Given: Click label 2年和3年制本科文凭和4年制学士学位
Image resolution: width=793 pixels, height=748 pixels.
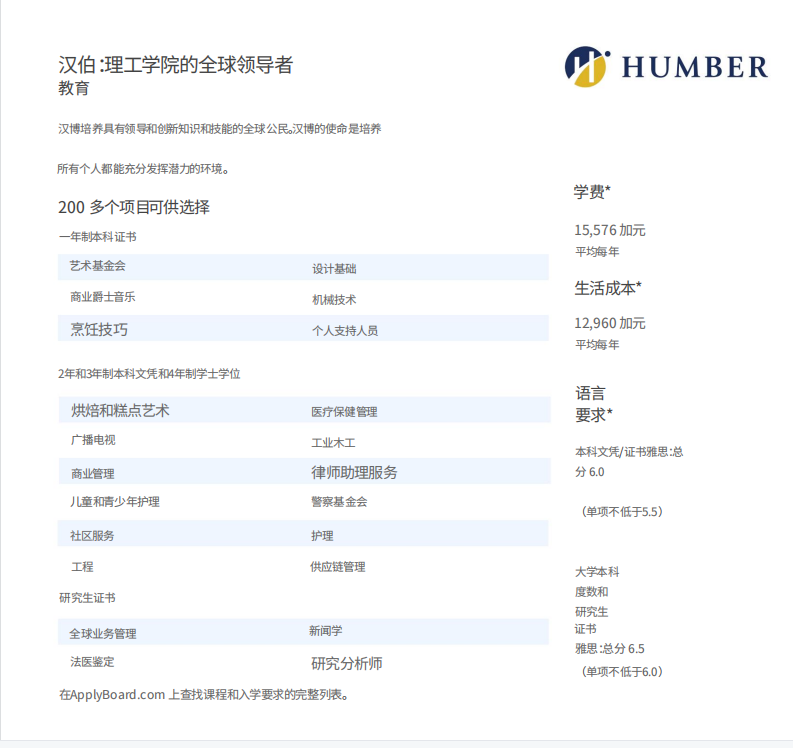Looking at the screenshot, I should coord(149,374).
